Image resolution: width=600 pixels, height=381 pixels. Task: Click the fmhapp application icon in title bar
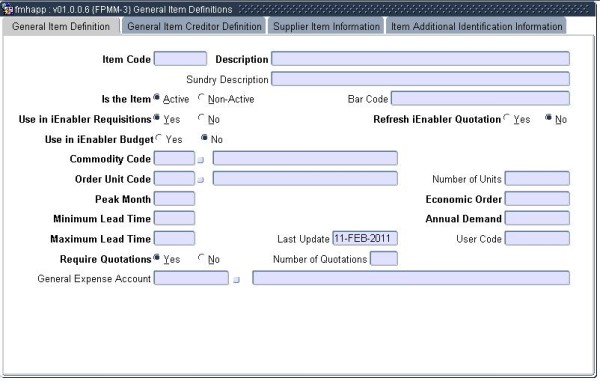point(7,9)
